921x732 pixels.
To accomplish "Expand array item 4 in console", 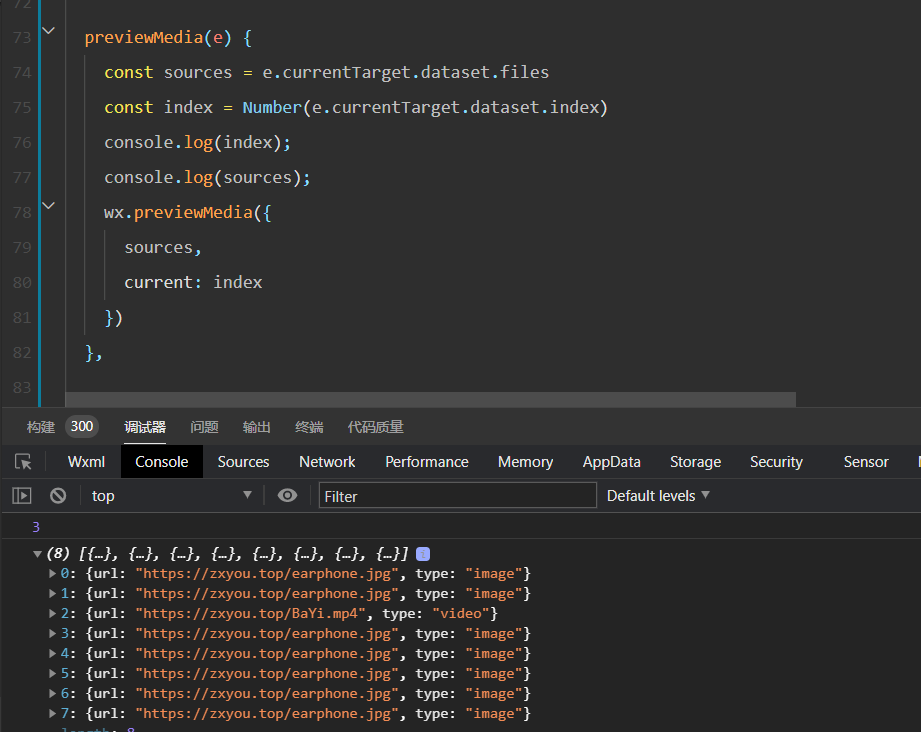I will (52, 653).
